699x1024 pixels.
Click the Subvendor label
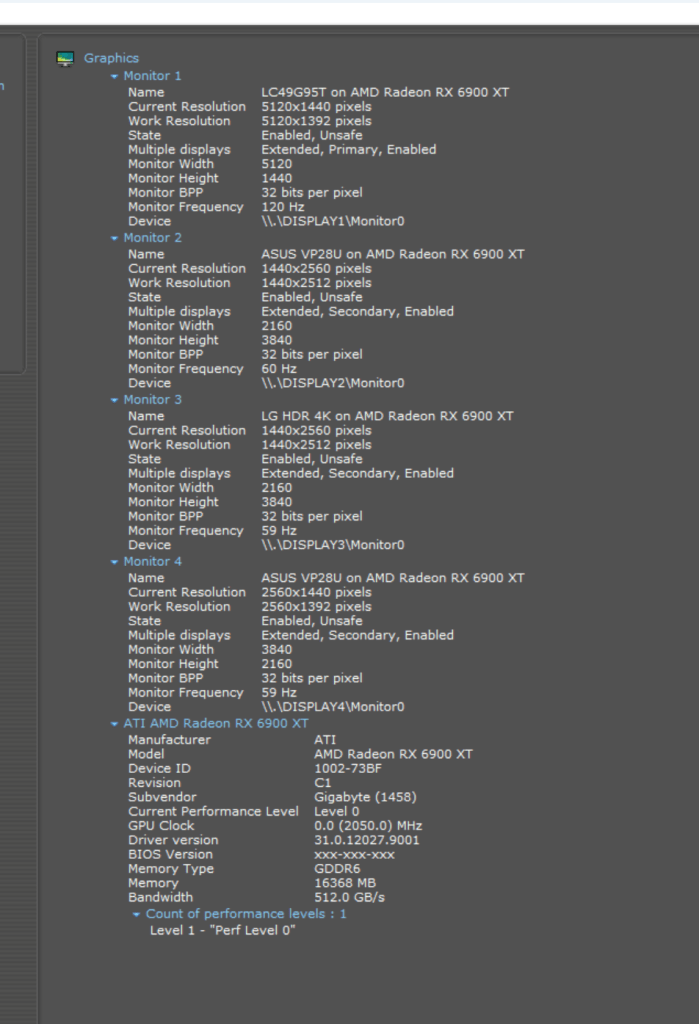click(x=162, y=797)
